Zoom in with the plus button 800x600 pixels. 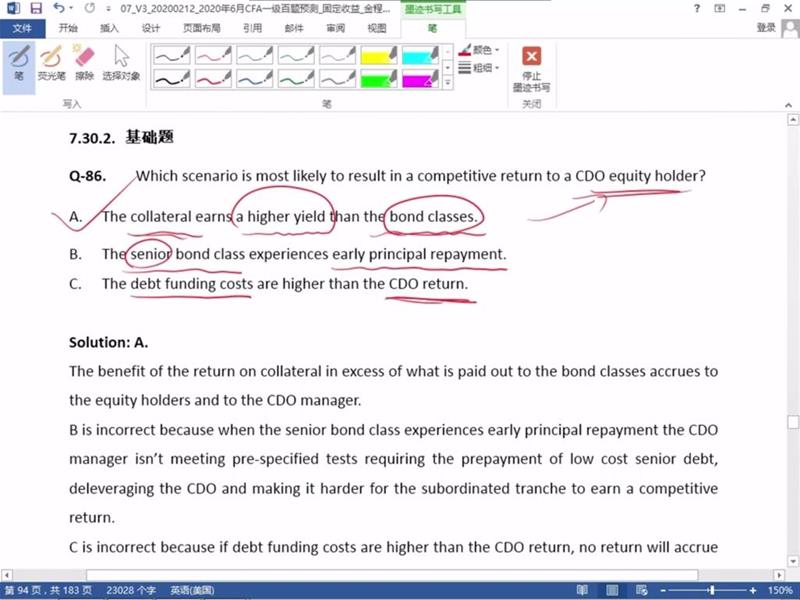point(753,590)
